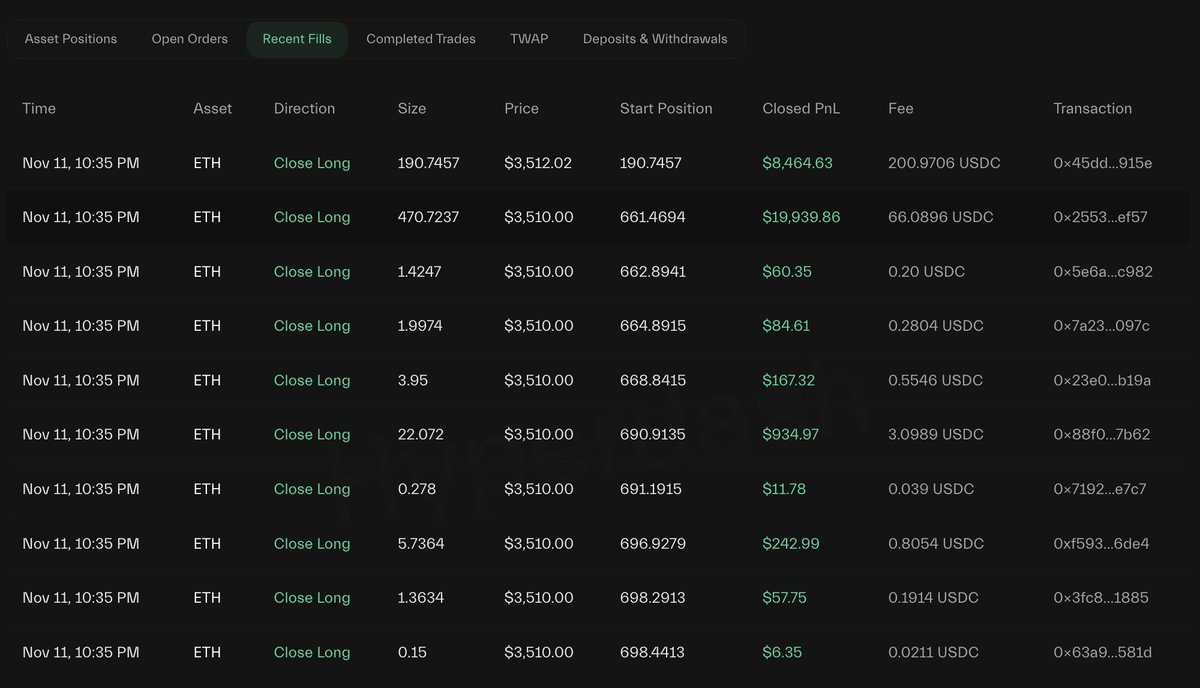Click the Size column header
Screen dimensions: 1200x688
(411, 109)
